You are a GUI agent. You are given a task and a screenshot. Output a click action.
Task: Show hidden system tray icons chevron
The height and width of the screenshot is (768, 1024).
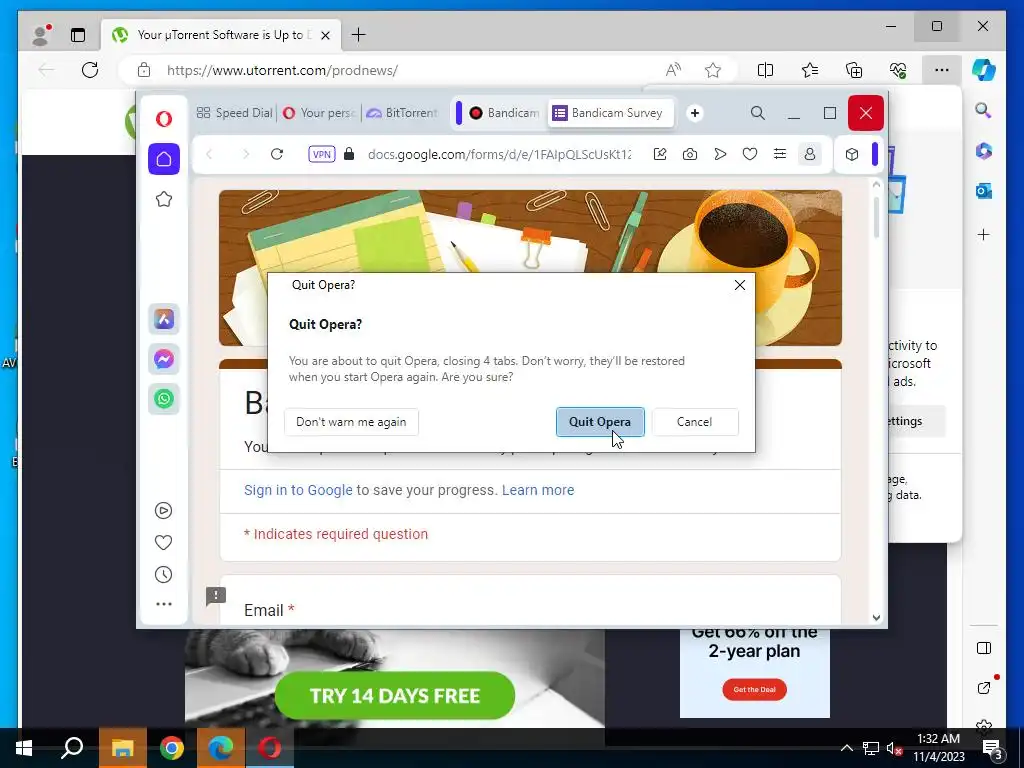point(846,748)
